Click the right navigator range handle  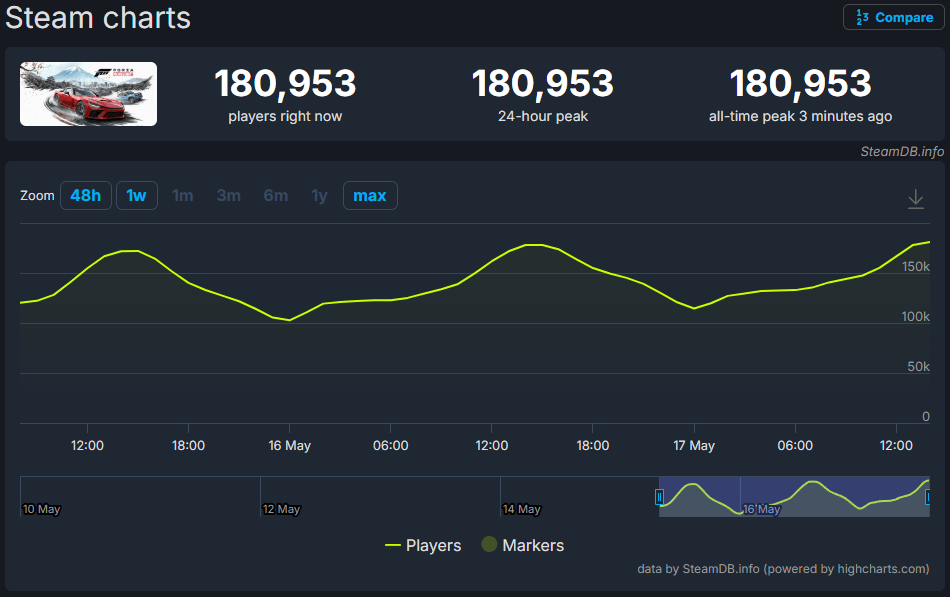[928, 497]
